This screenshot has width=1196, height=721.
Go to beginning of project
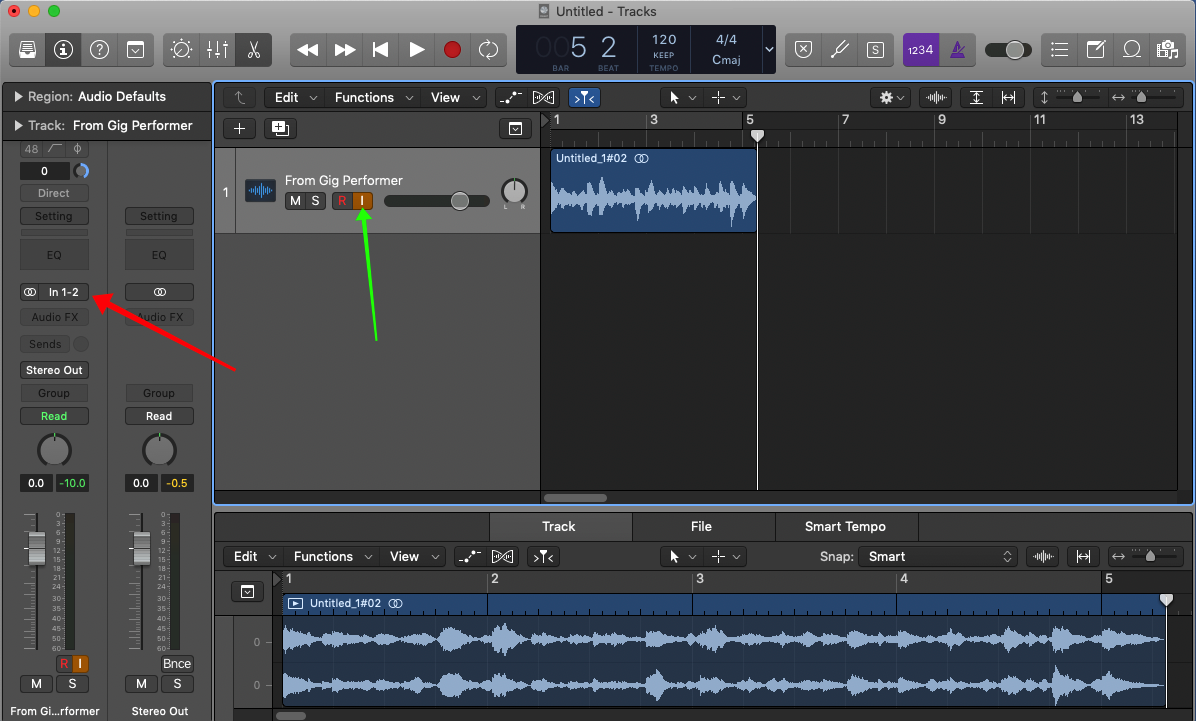(x=380, y=50)
